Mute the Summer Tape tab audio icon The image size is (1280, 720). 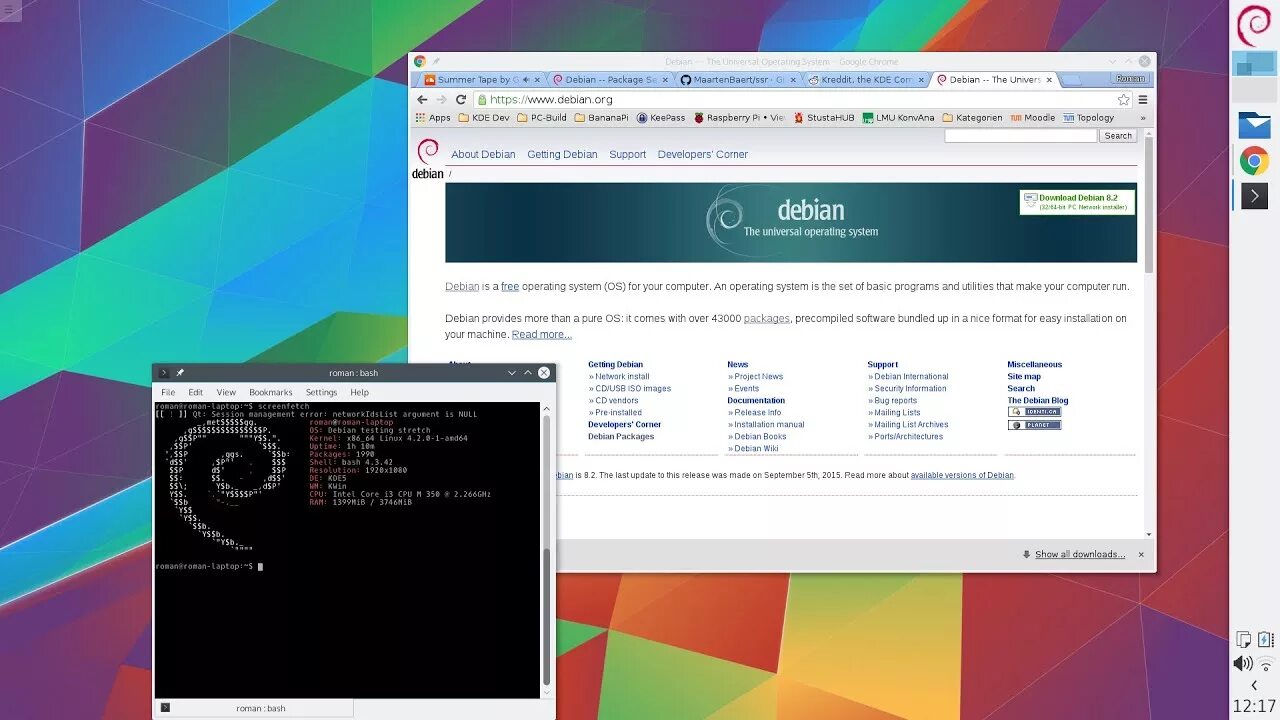point(525,79)
